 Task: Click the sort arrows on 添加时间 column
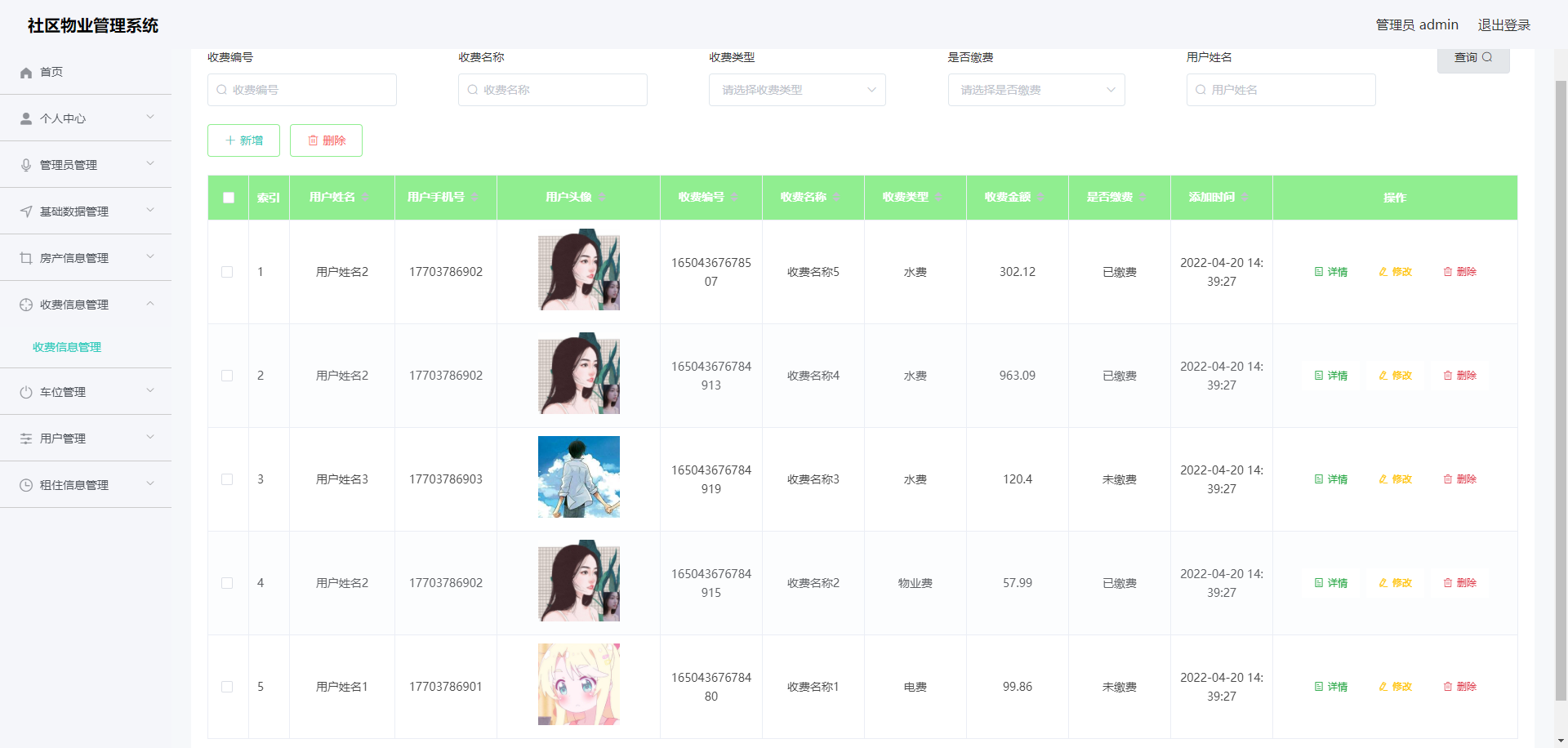click(x=1245, y=197)
